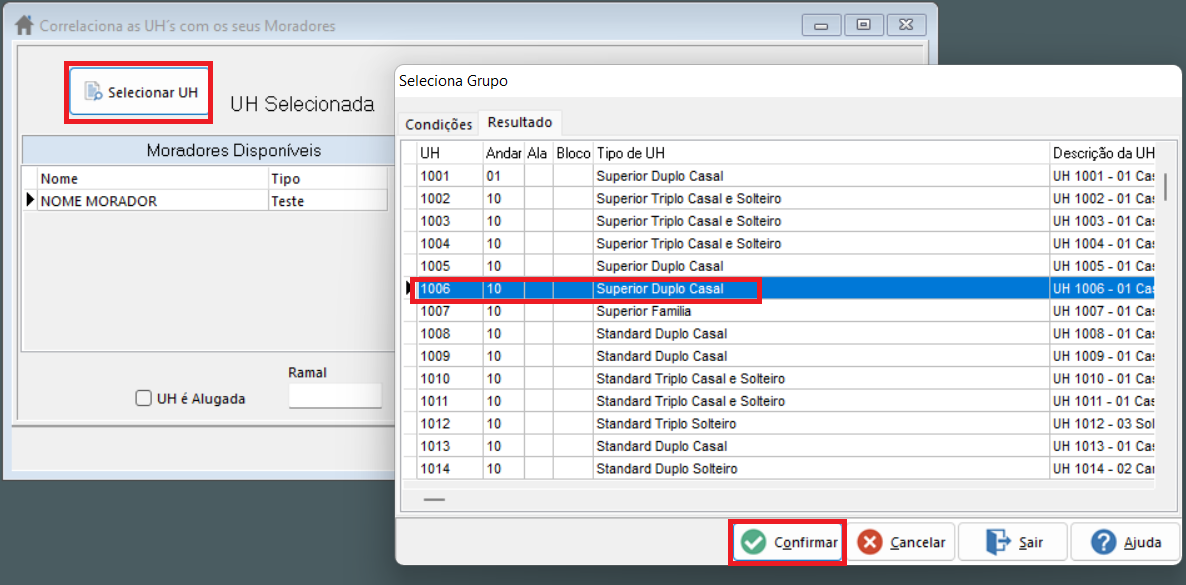Cancel the group selection with Cancelar
Screen dimensions: 1186x585
click(x=902, y=542)
